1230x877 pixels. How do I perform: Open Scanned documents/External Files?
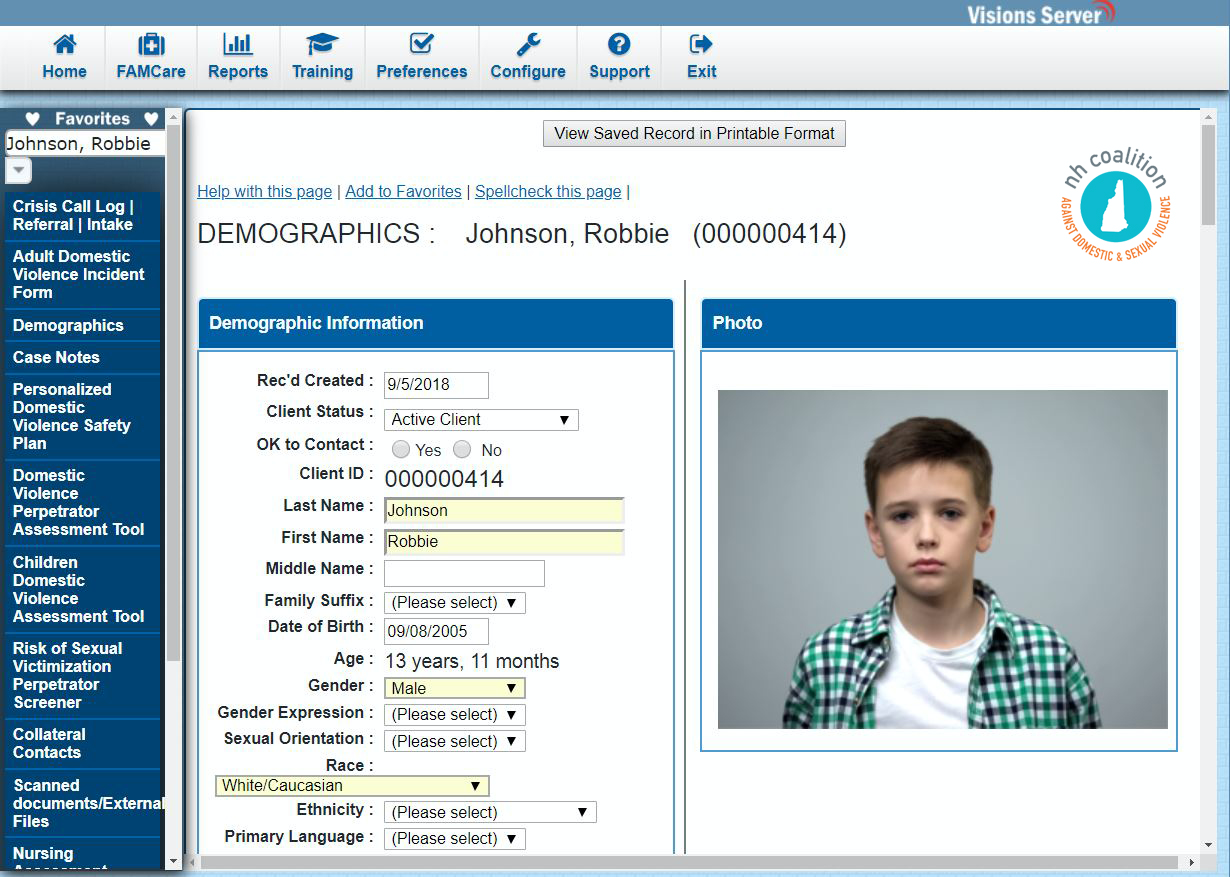[82, 803]
